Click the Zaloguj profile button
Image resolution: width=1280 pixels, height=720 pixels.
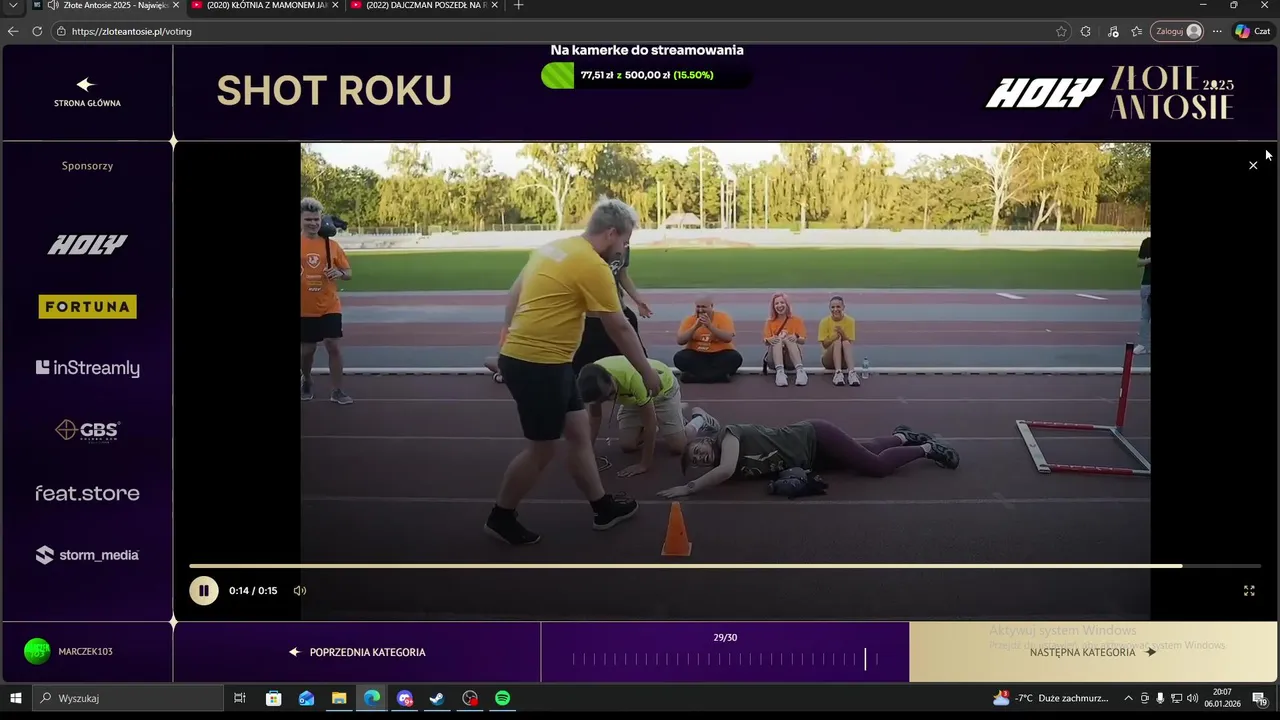1177,31
